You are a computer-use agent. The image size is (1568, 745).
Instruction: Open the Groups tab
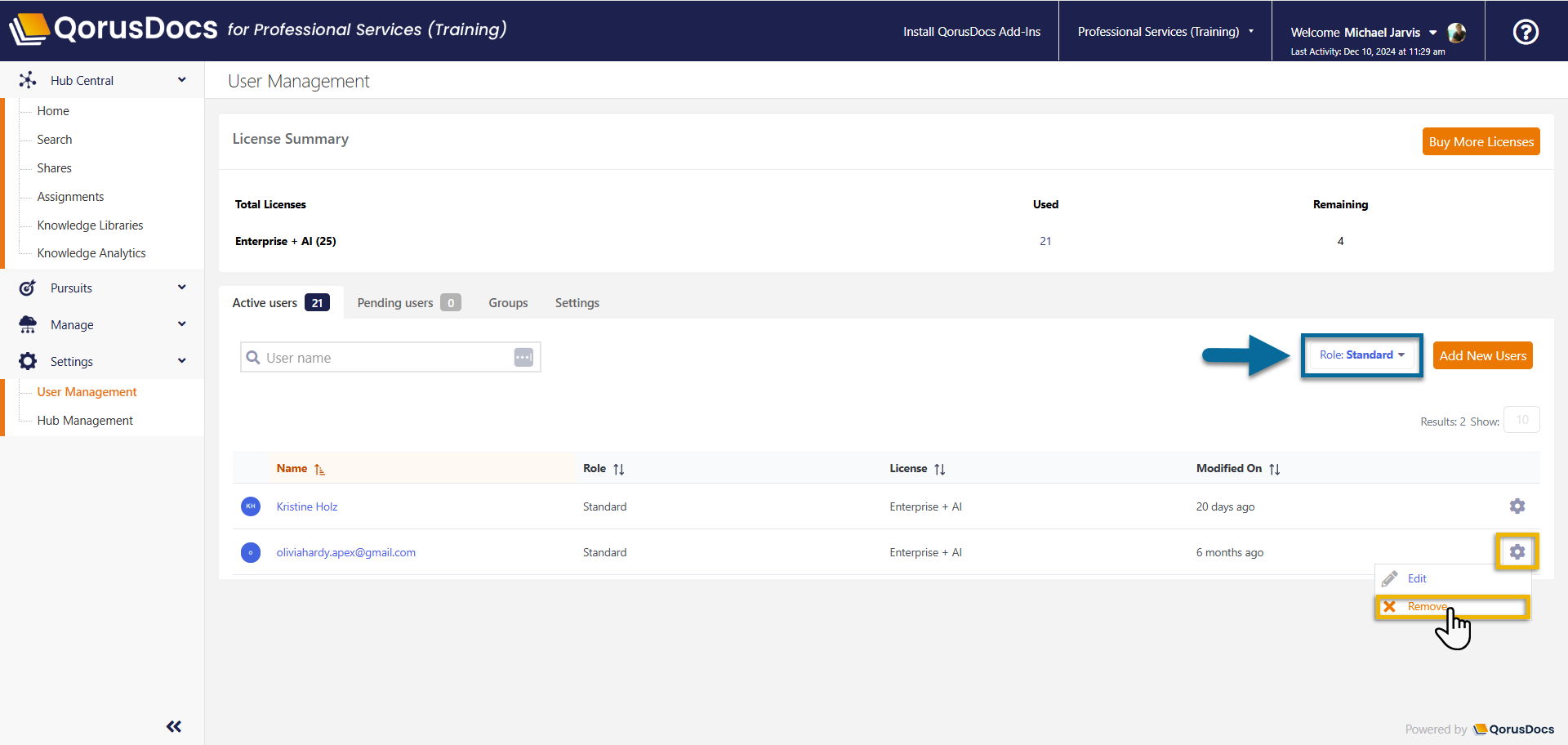508,302
